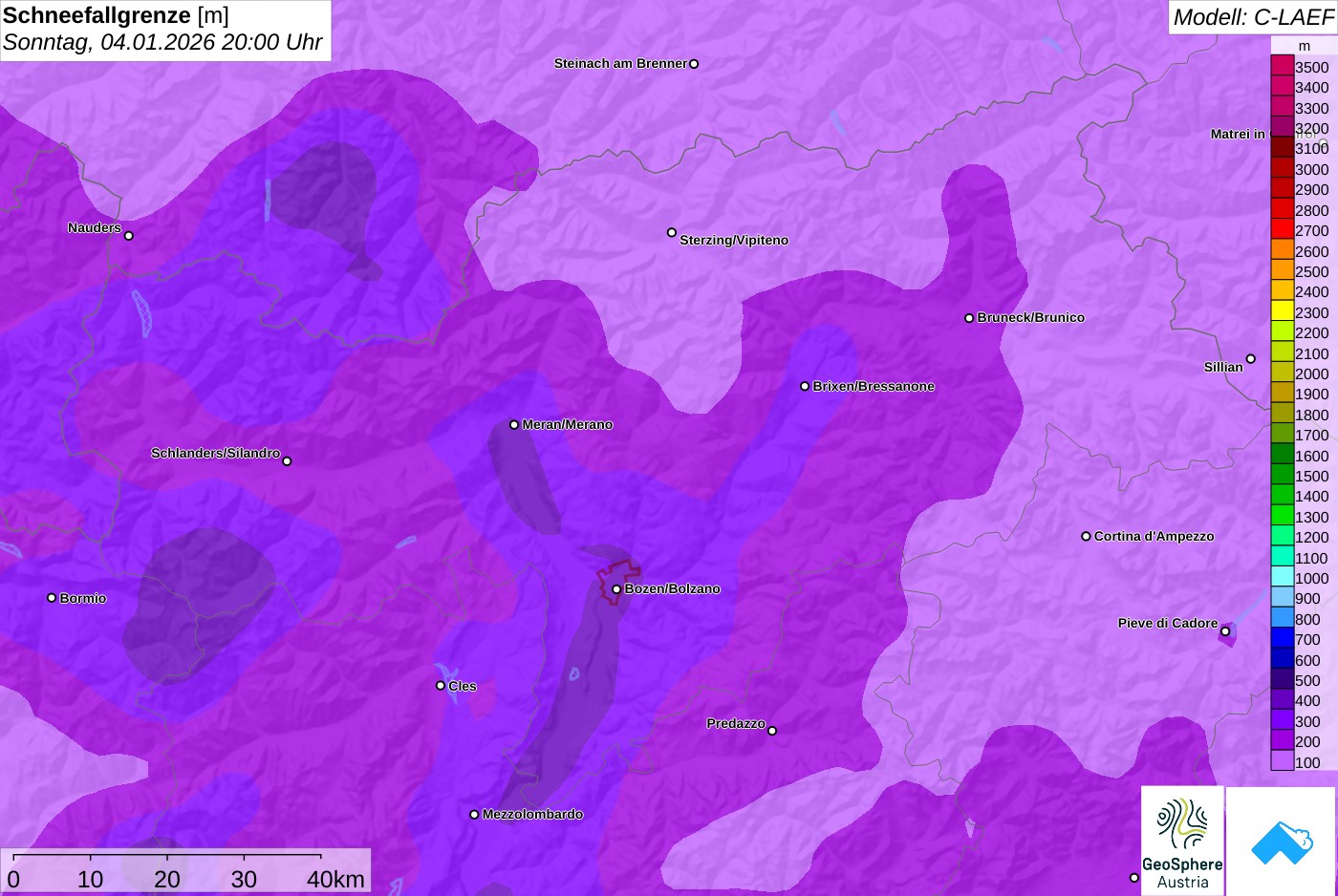Select the Sterzing/Vipiteno marker dot
The height and width of the screenshot is (896, 1338).
[672, 233]
